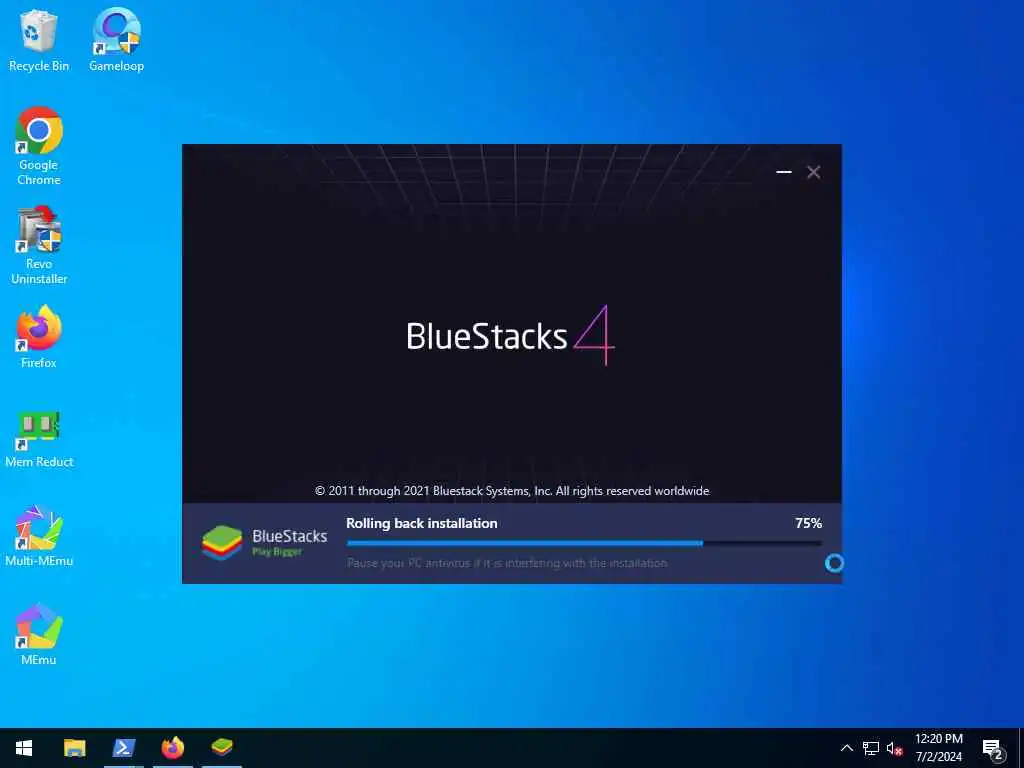The image size is (1024, 768).
Task: Select the Mem Reduct desktop icon
Action: click(x=39, y=439)
